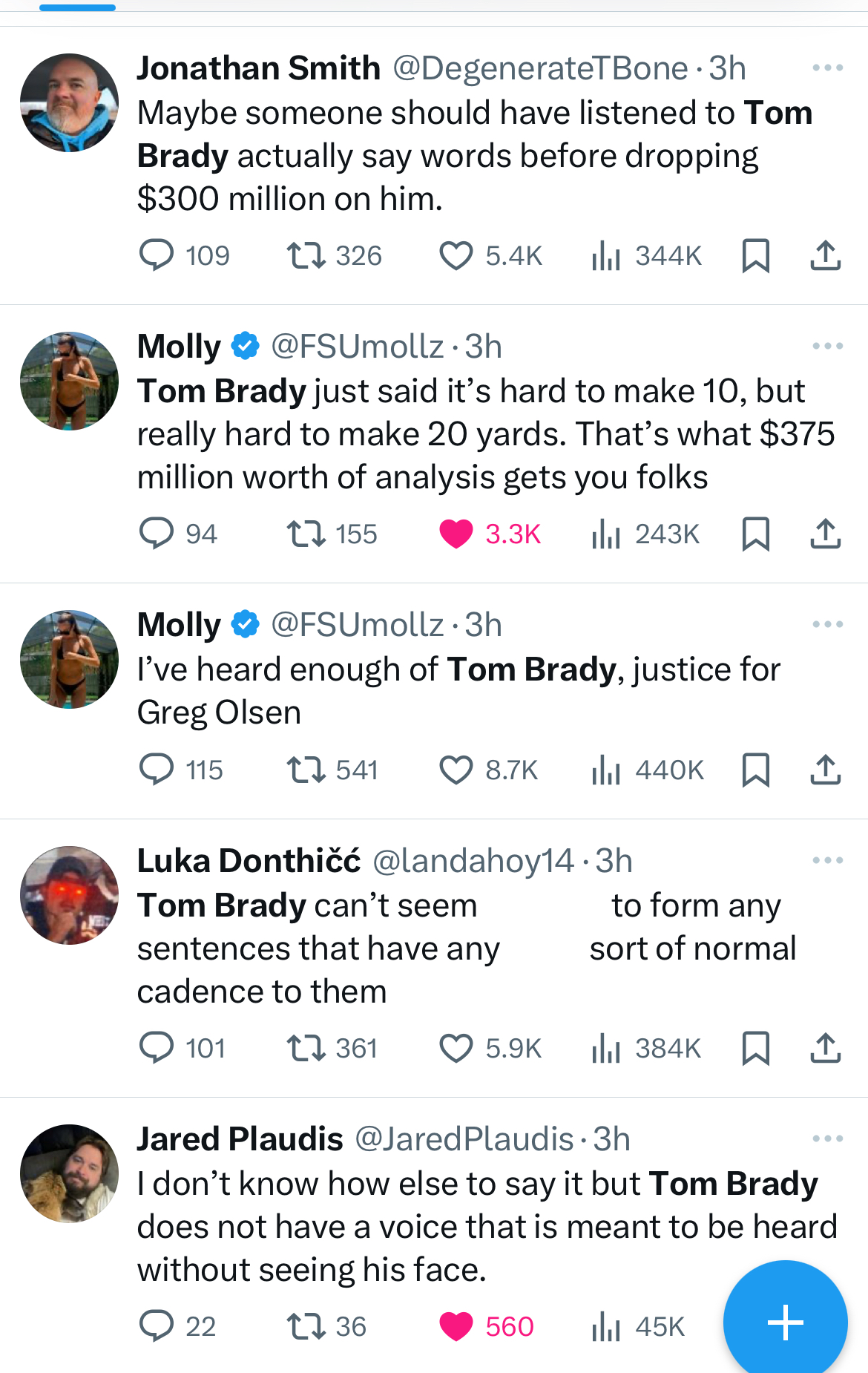This screenshot has width=868, height=1373.
Task: Share Molly's $375 million analysis tweet
Action: click(825, 534)
